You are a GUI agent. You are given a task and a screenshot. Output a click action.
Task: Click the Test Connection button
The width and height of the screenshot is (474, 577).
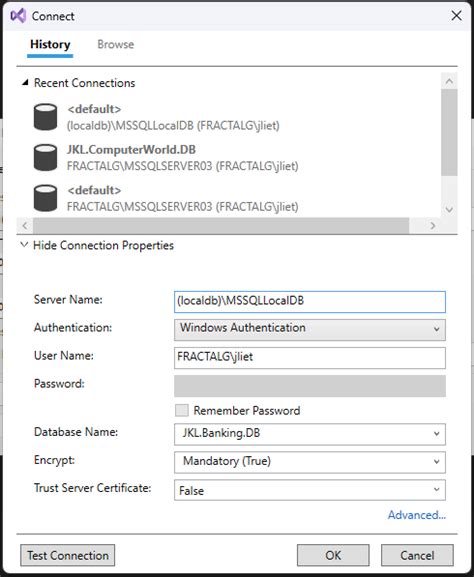tap(68, 555)
